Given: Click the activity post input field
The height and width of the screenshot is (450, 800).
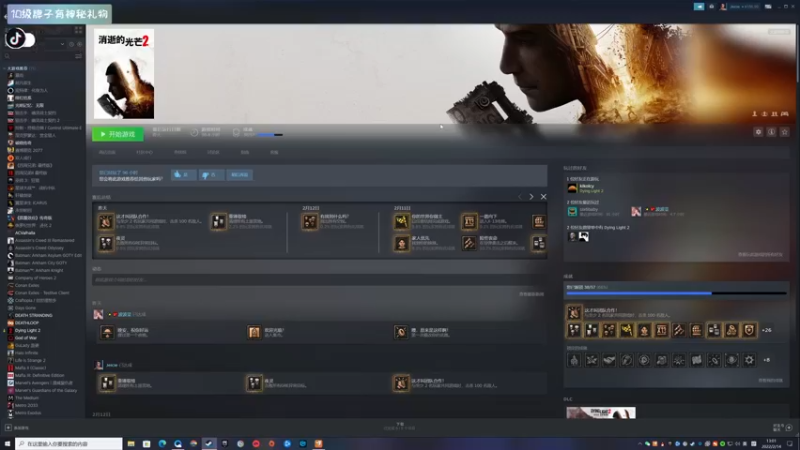Looking at the screenshot, I should pyautogui.click(x=319, y=280).
